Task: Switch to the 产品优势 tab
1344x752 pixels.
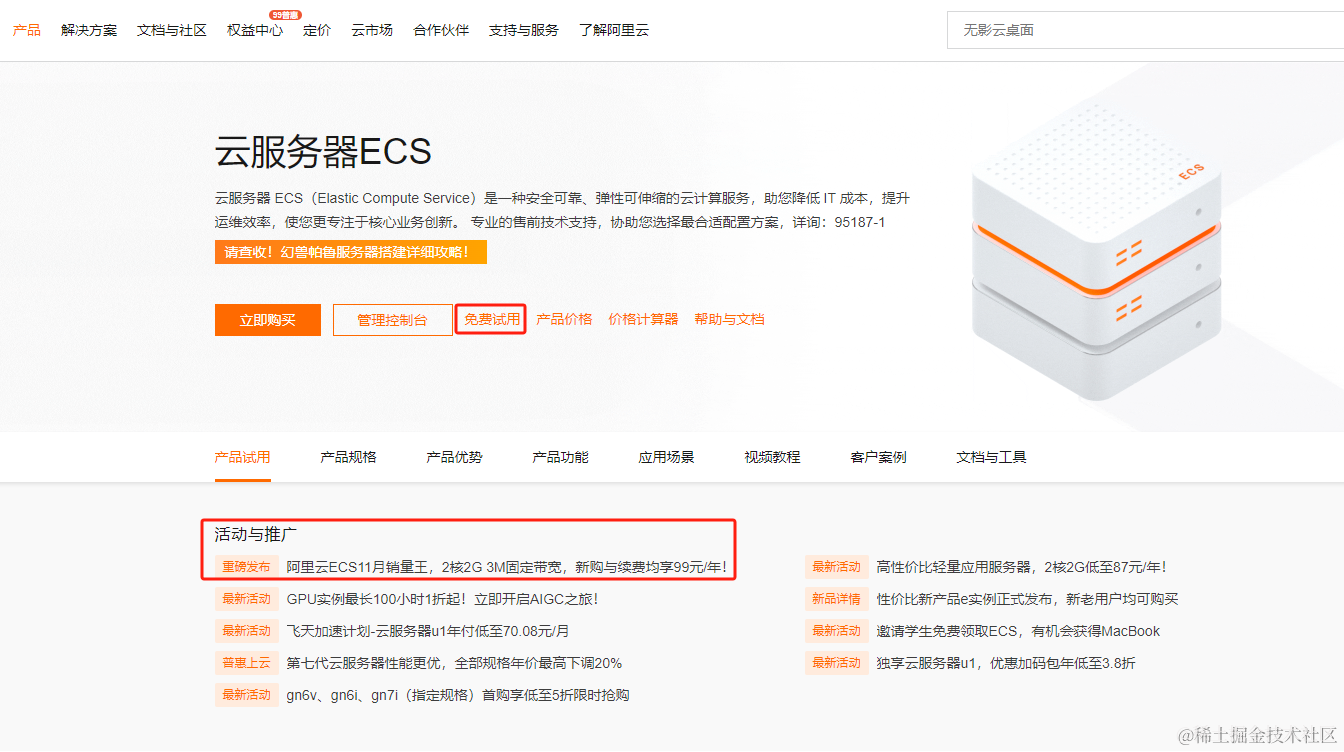Action: pyautogui.click(x=454, y=457)
